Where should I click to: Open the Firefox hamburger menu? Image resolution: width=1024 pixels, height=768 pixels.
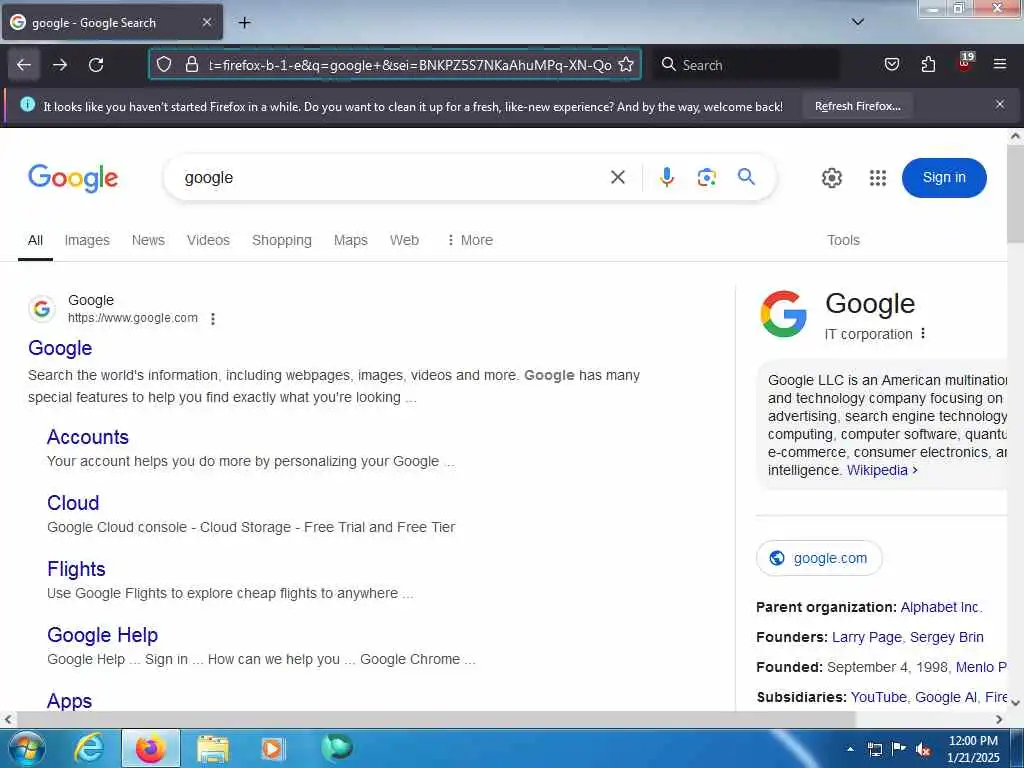click(1000, 64)
